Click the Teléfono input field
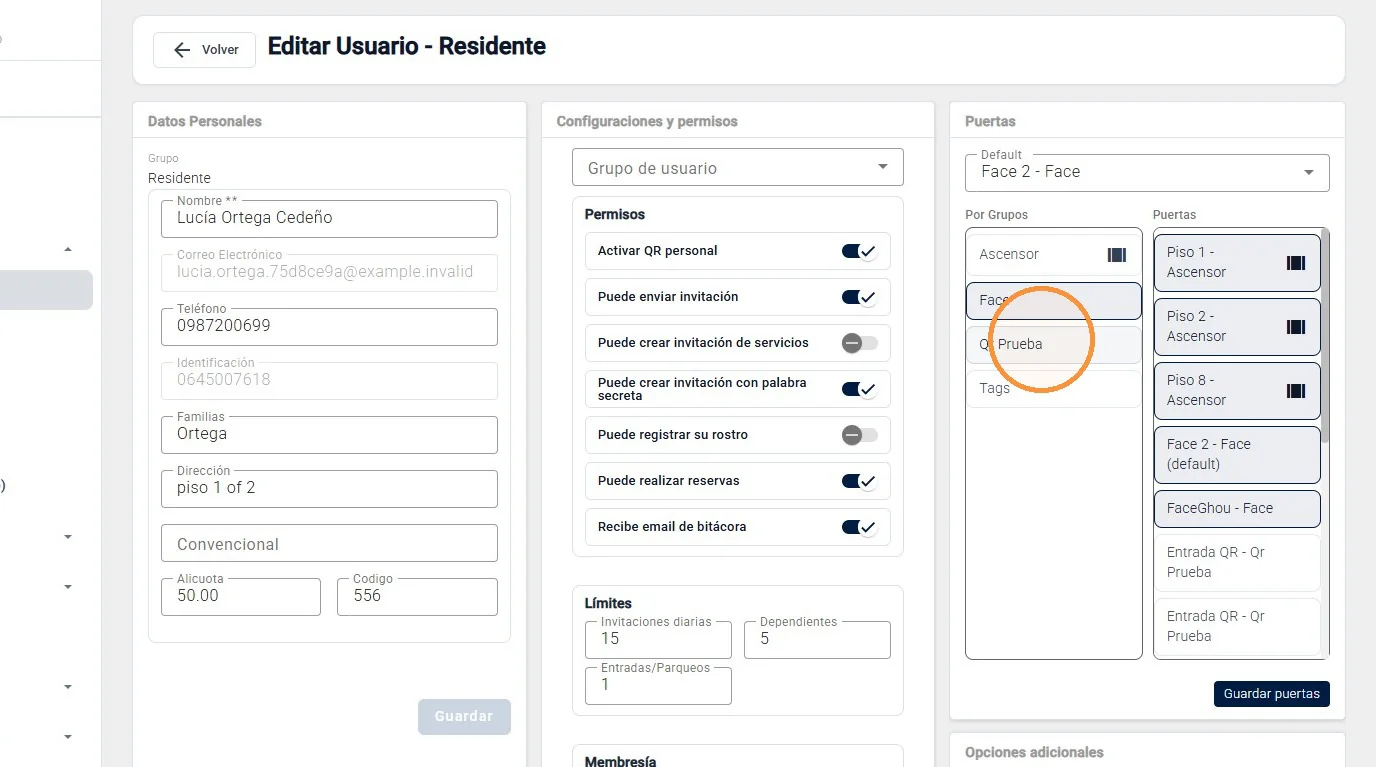 (x=329, y=326)
